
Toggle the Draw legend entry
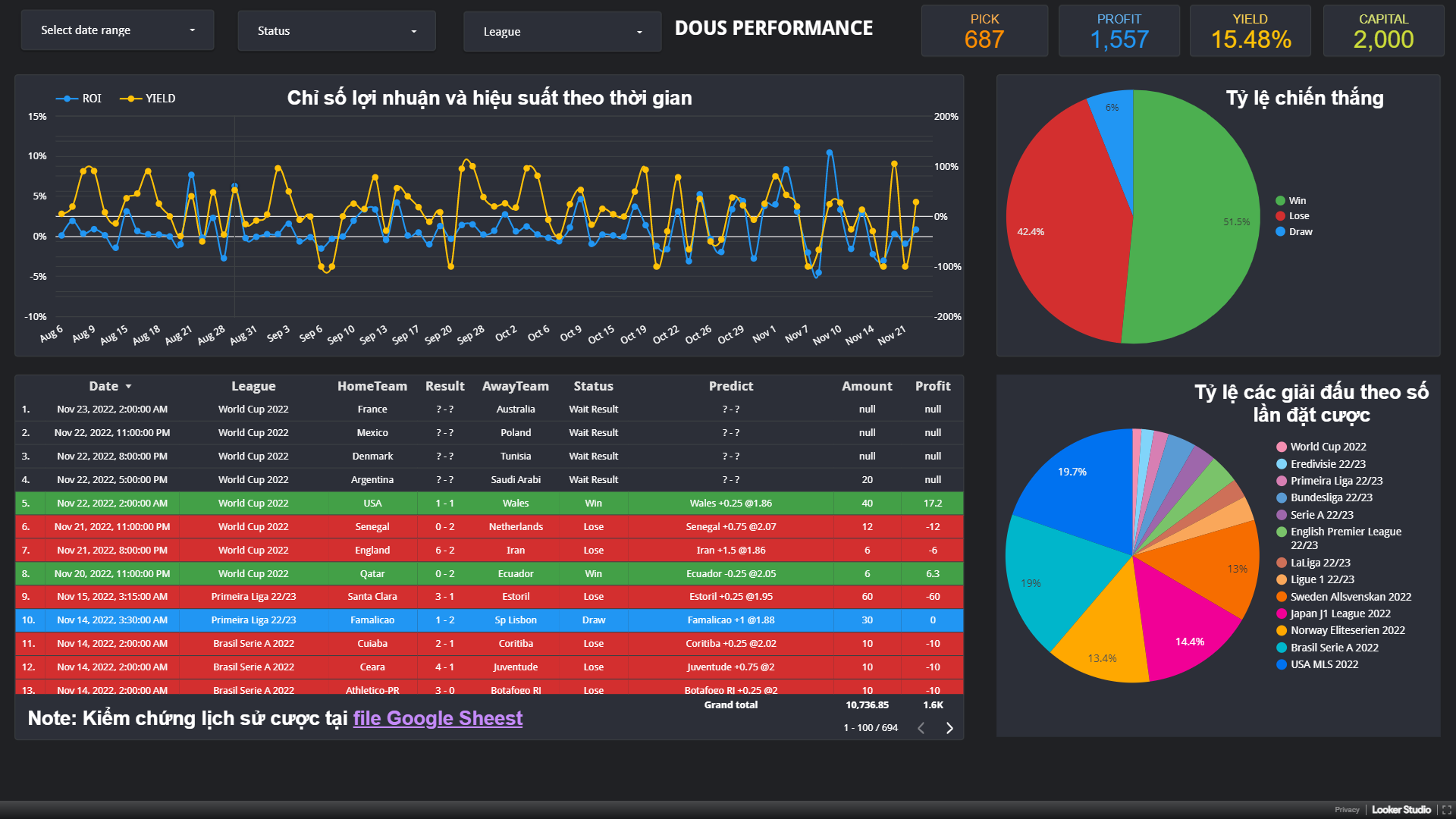pos(1300,232)
